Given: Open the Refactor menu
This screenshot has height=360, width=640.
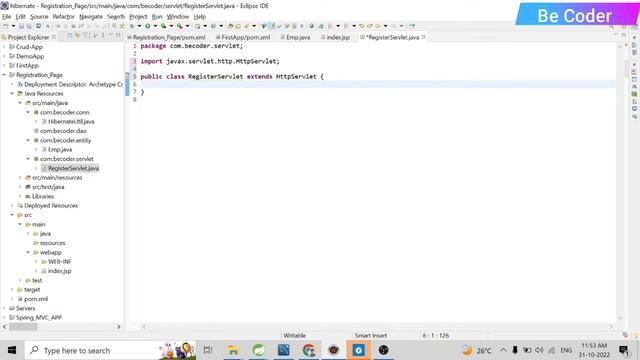Looking at the screenshot, I should click(x=63, y=17).
